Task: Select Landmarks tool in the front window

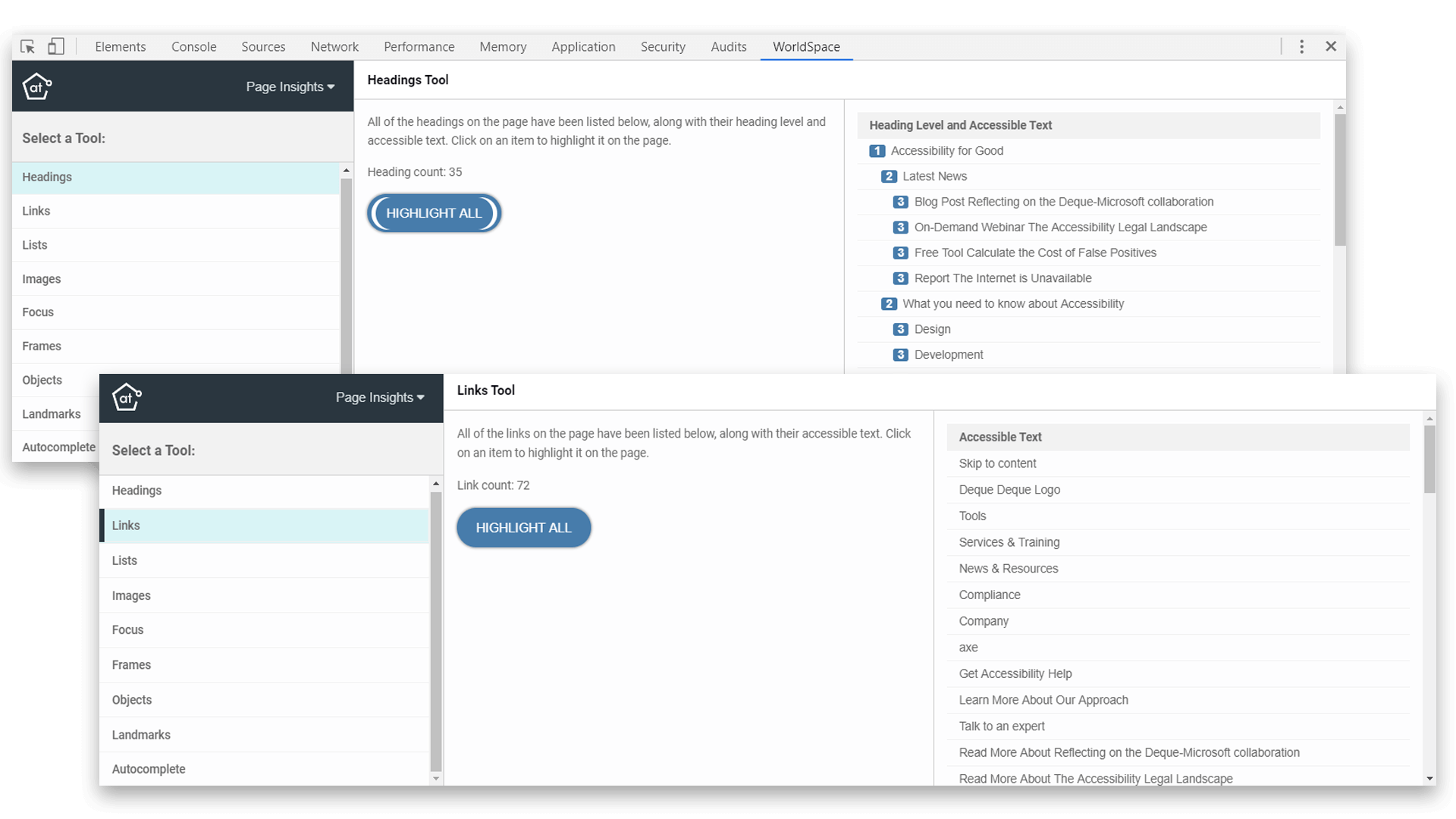Action: (265, 735)
